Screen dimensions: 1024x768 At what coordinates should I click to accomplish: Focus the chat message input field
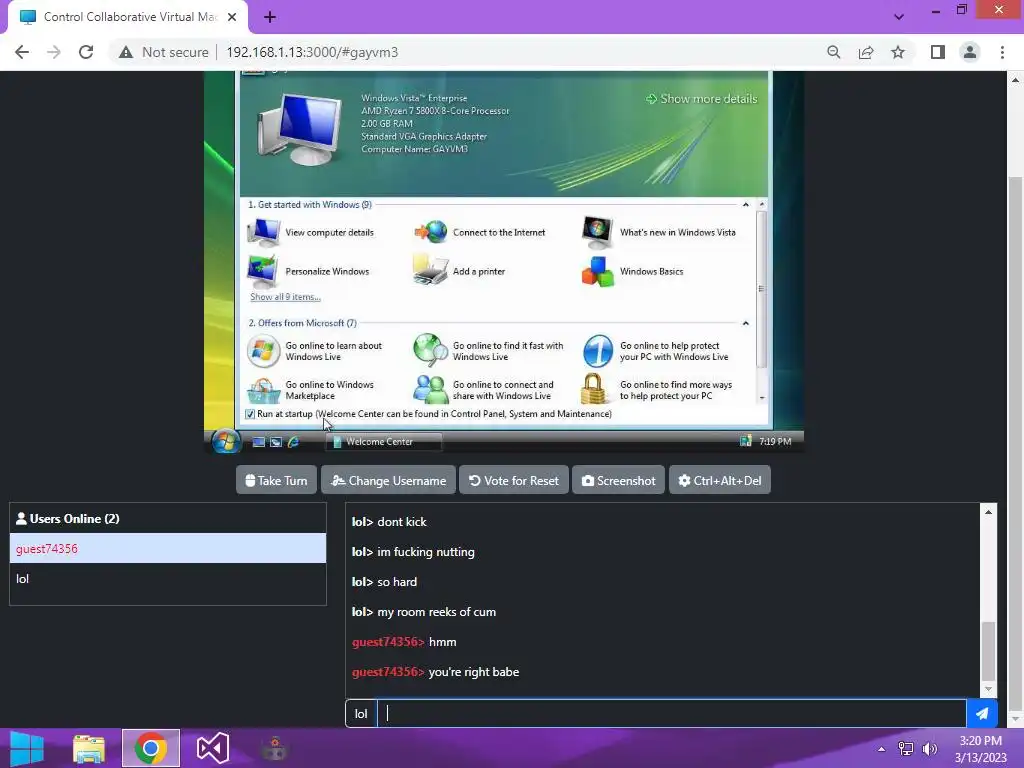point(671,714)
